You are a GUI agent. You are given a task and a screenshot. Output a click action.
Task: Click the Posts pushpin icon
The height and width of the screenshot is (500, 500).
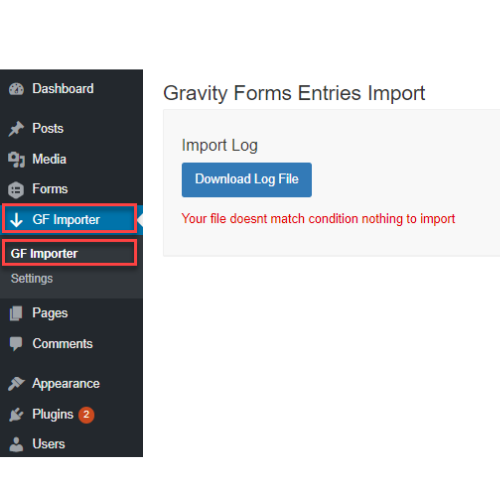16,129
